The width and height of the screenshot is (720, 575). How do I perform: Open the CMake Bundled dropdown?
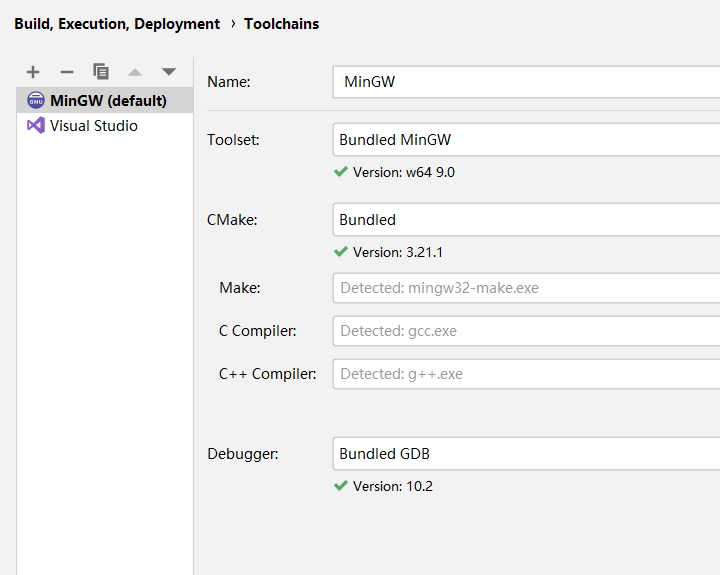526,220
